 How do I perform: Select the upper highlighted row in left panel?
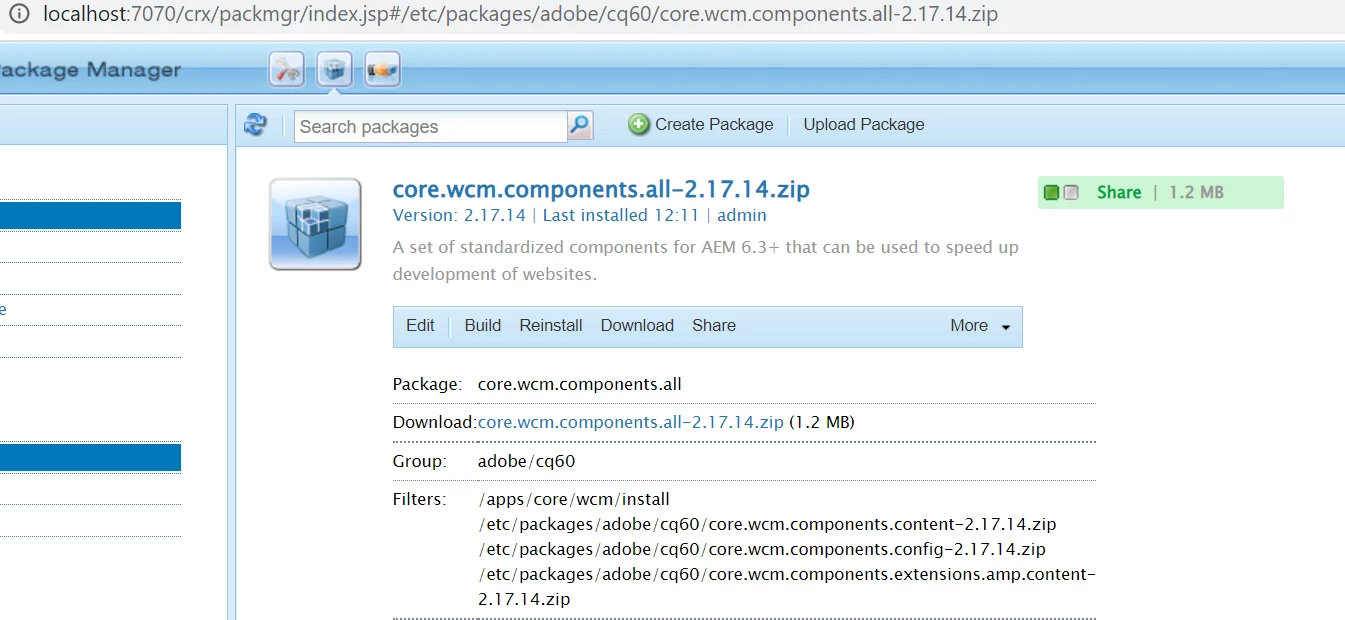point(90,215)
